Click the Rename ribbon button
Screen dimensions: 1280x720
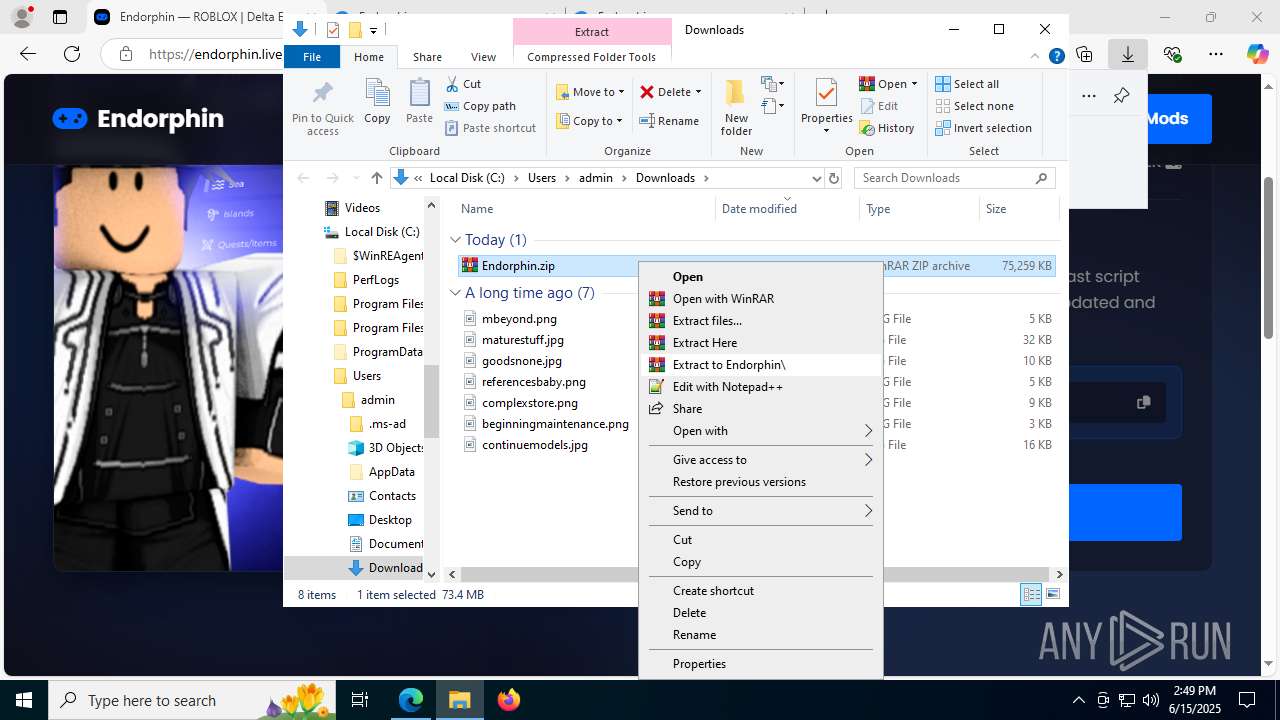point(670,121)
